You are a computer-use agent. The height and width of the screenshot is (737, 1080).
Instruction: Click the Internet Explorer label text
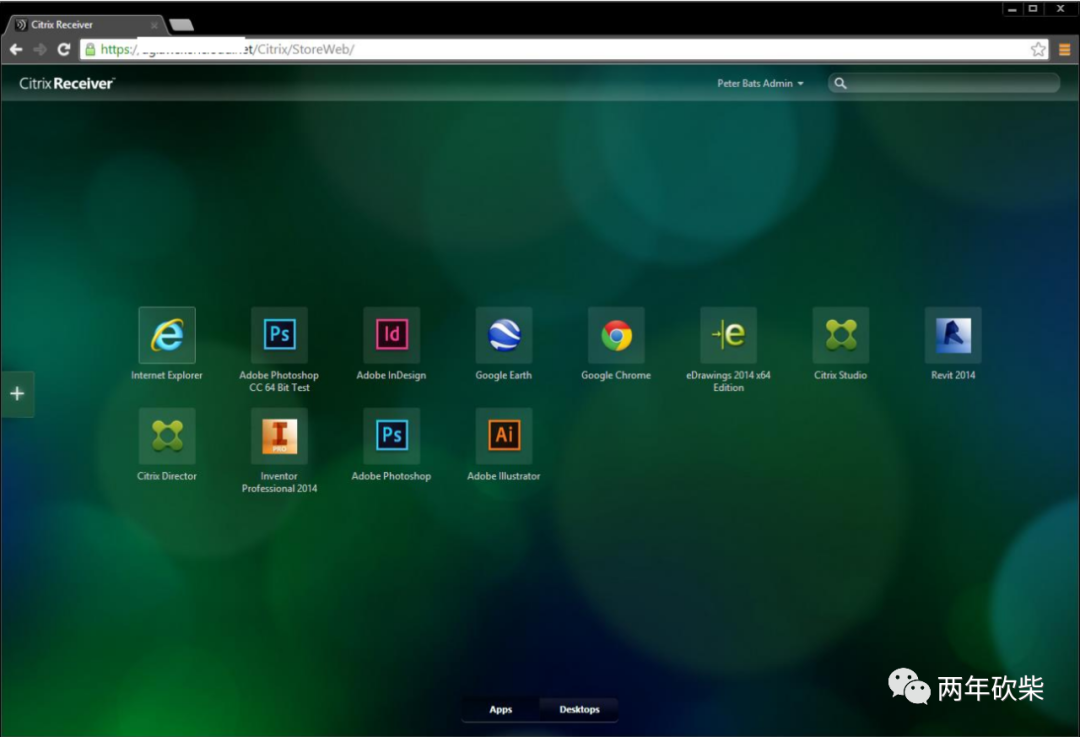pos(167,375)
